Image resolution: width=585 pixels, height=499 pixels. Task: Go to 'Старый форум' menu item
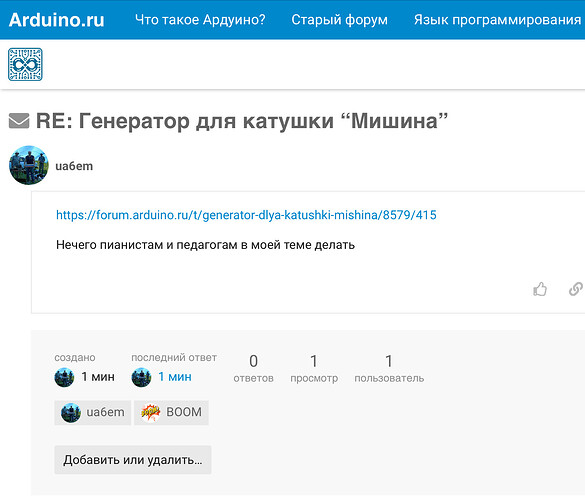pos(340,20)
